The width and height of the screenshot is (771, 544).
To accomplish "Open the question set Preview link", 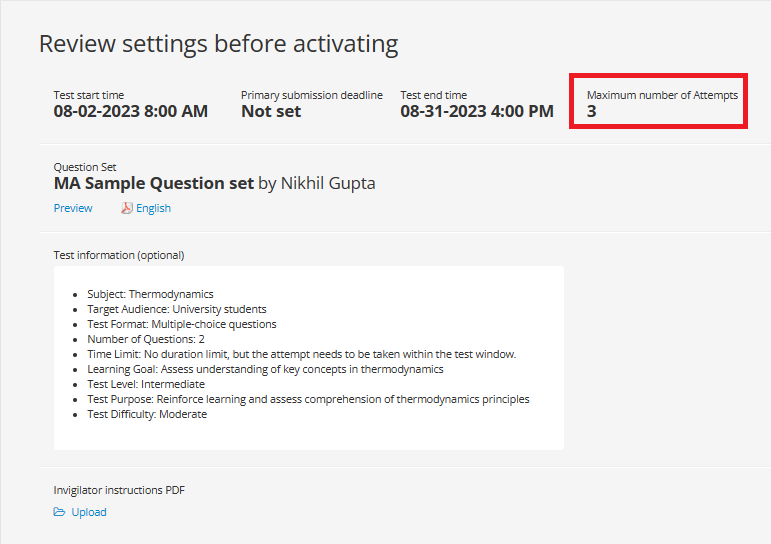I will pos(73,208).
